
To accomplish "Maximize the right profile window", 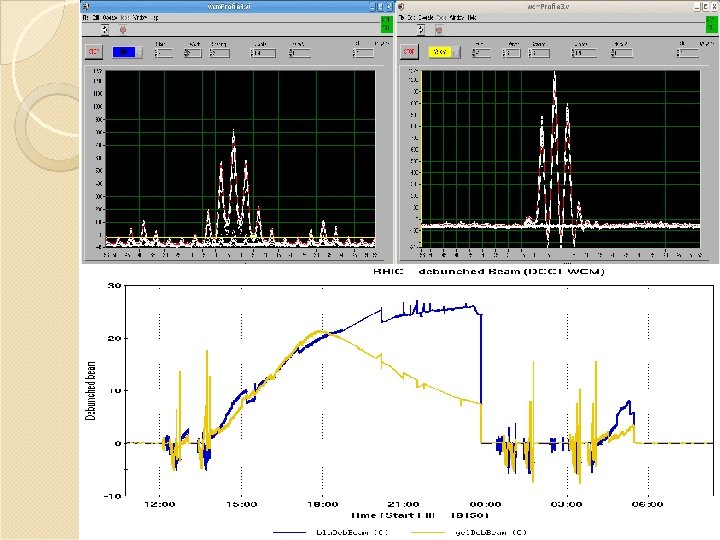I will point(705,7).
